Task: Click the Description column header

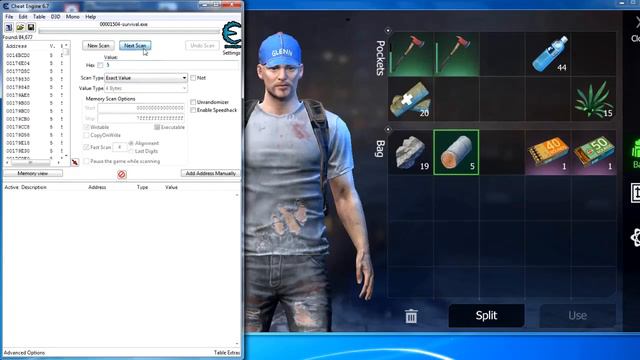Action: point(34,187)
